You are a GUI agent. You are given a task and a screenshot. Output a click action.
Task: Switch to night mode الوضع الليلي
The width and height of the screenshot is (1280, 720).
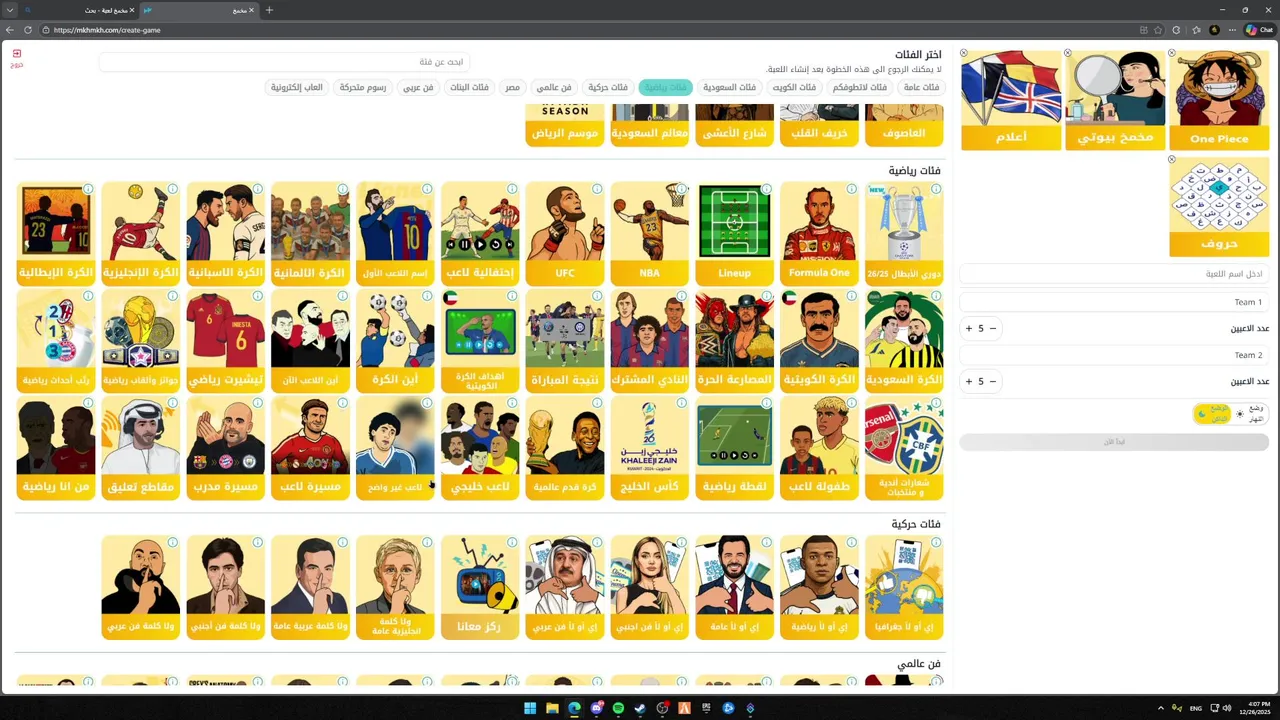coord(1212,413)
